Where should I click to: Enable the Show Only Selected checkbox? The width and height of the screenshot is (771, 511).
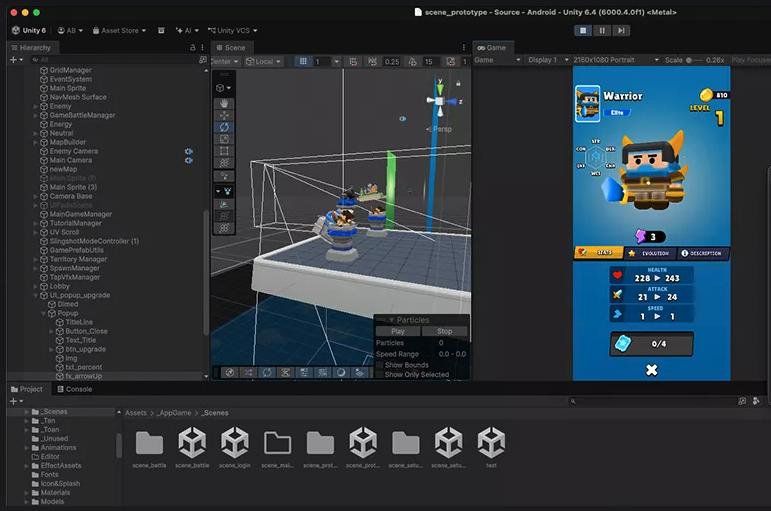[380, 374]
